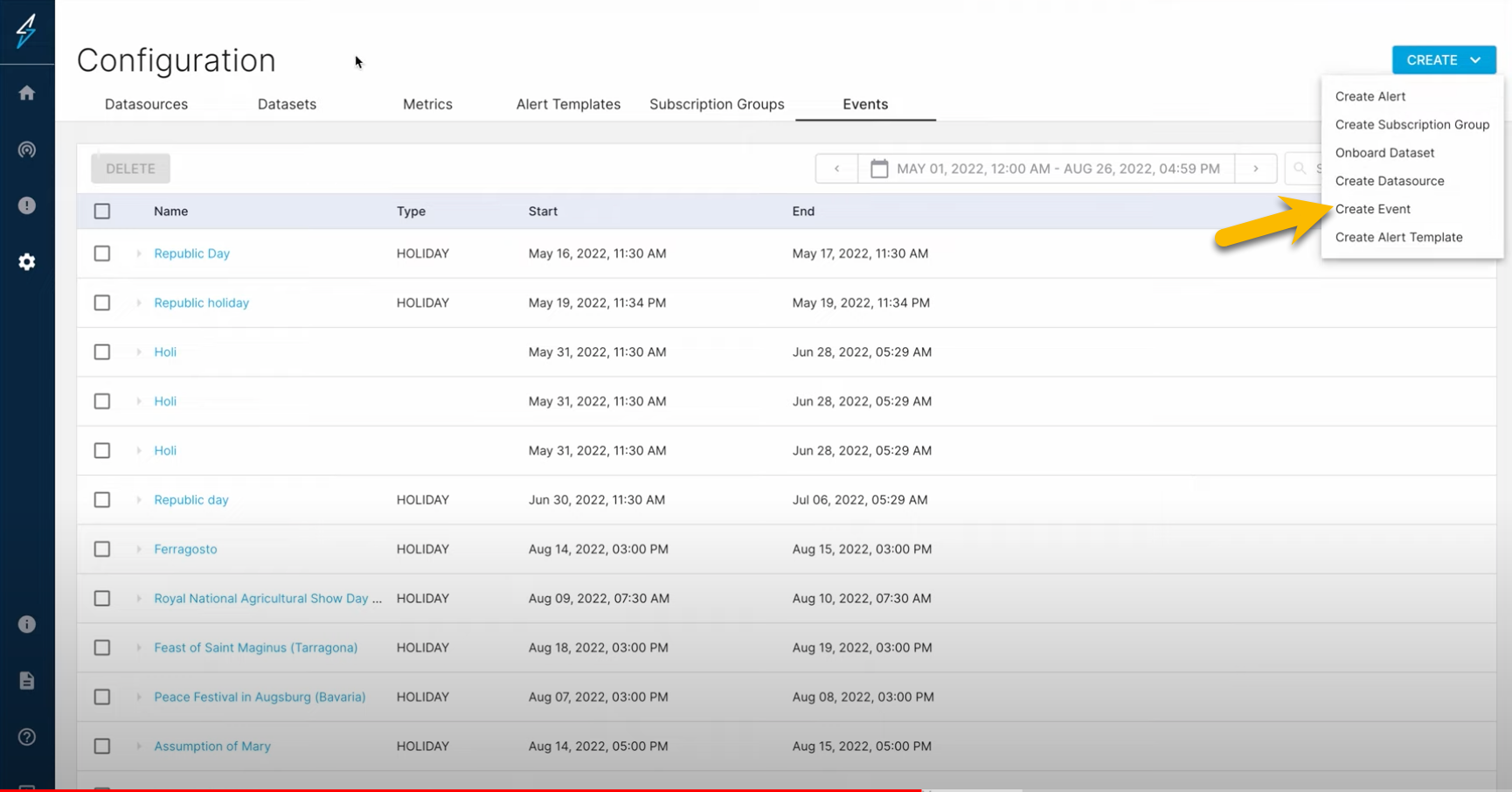Choose Create Alert from menu
This screenshot has width=1512, height=792.
[x=1370, y=96]
